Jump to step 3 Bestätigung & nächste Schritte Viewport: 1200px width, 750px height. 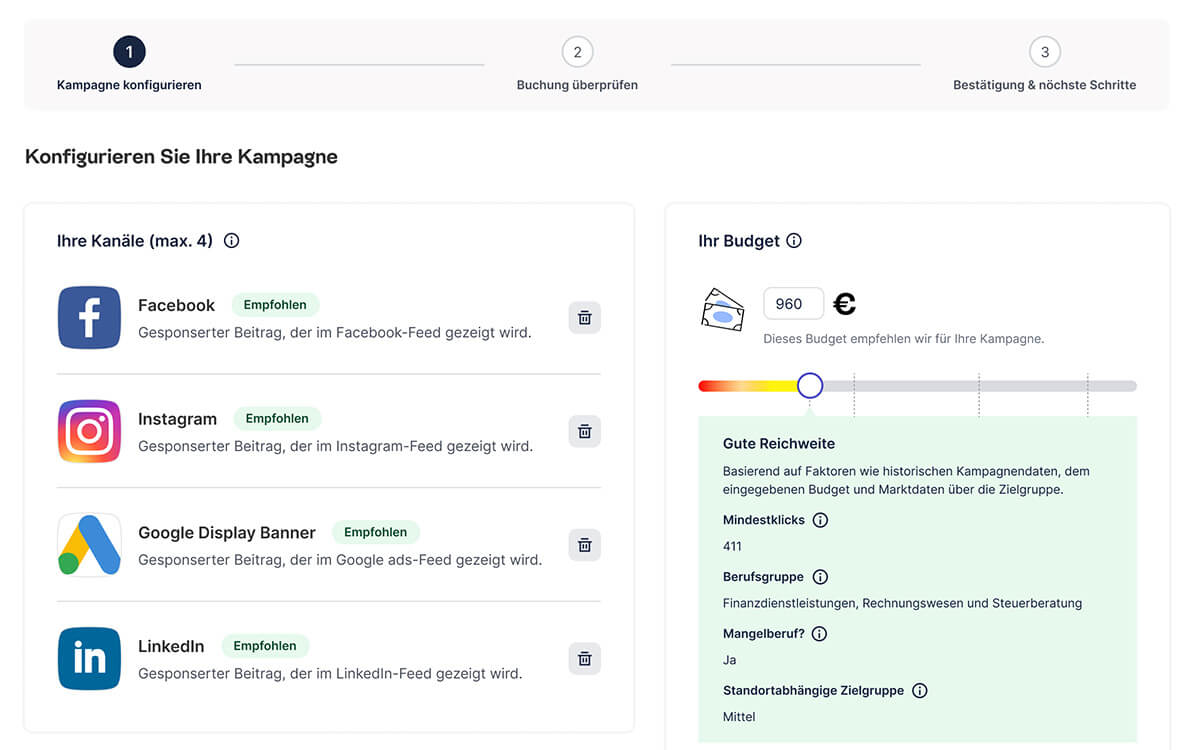tap(1044, 52)
